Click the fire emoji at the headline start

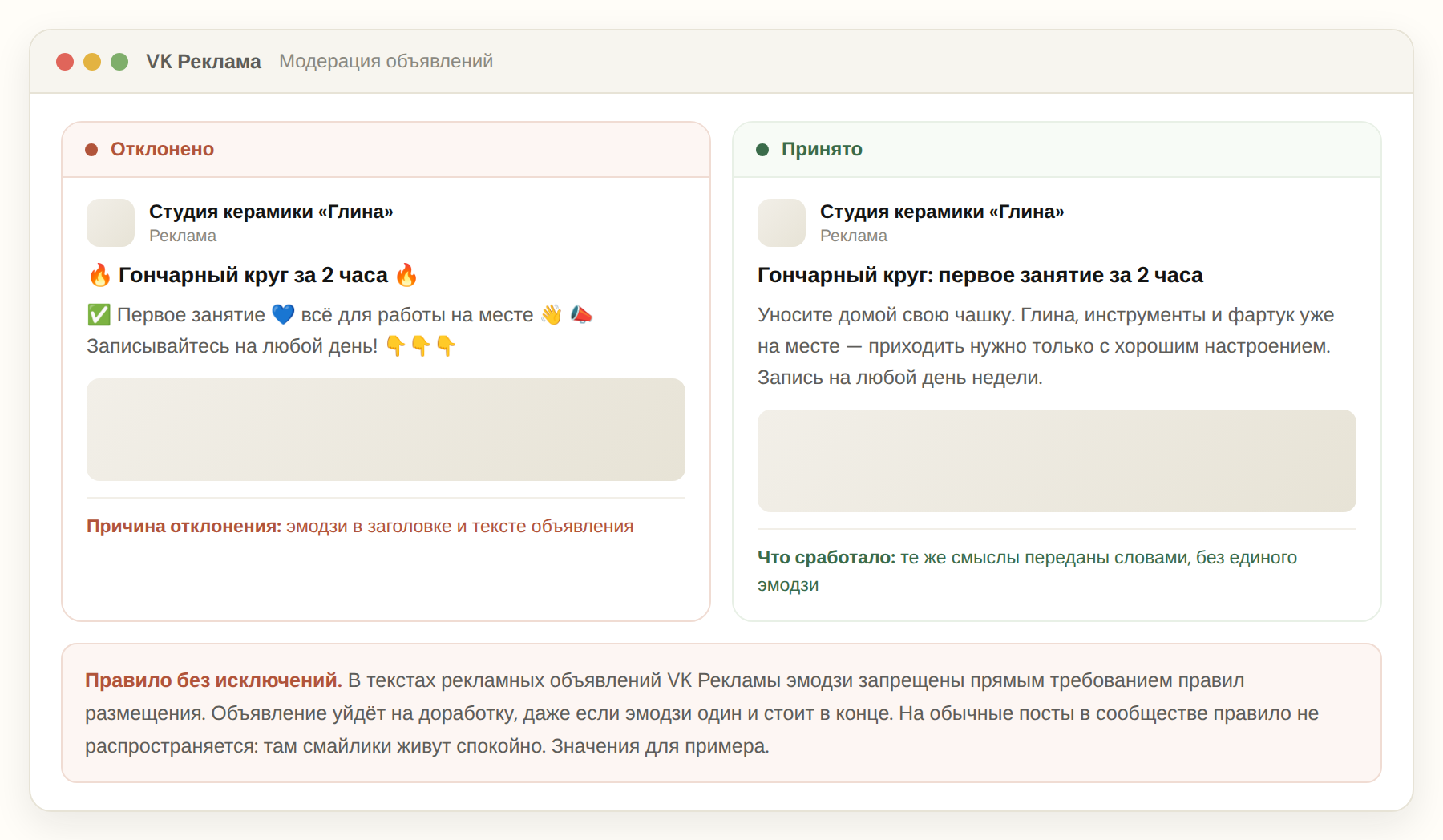pyautogui.click(x=99, y=275)
